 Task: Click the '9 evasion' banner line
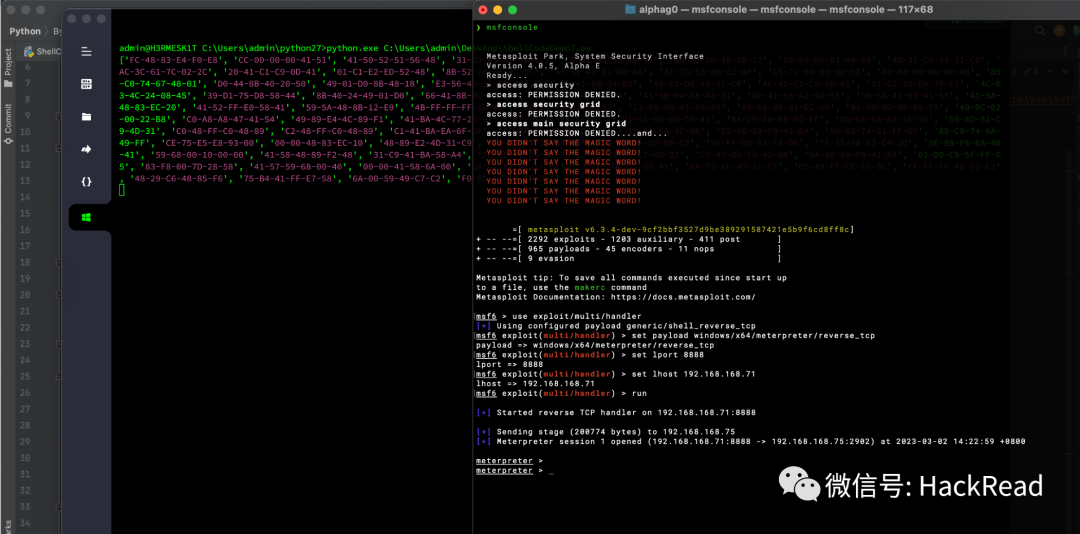tap(629, 258)
